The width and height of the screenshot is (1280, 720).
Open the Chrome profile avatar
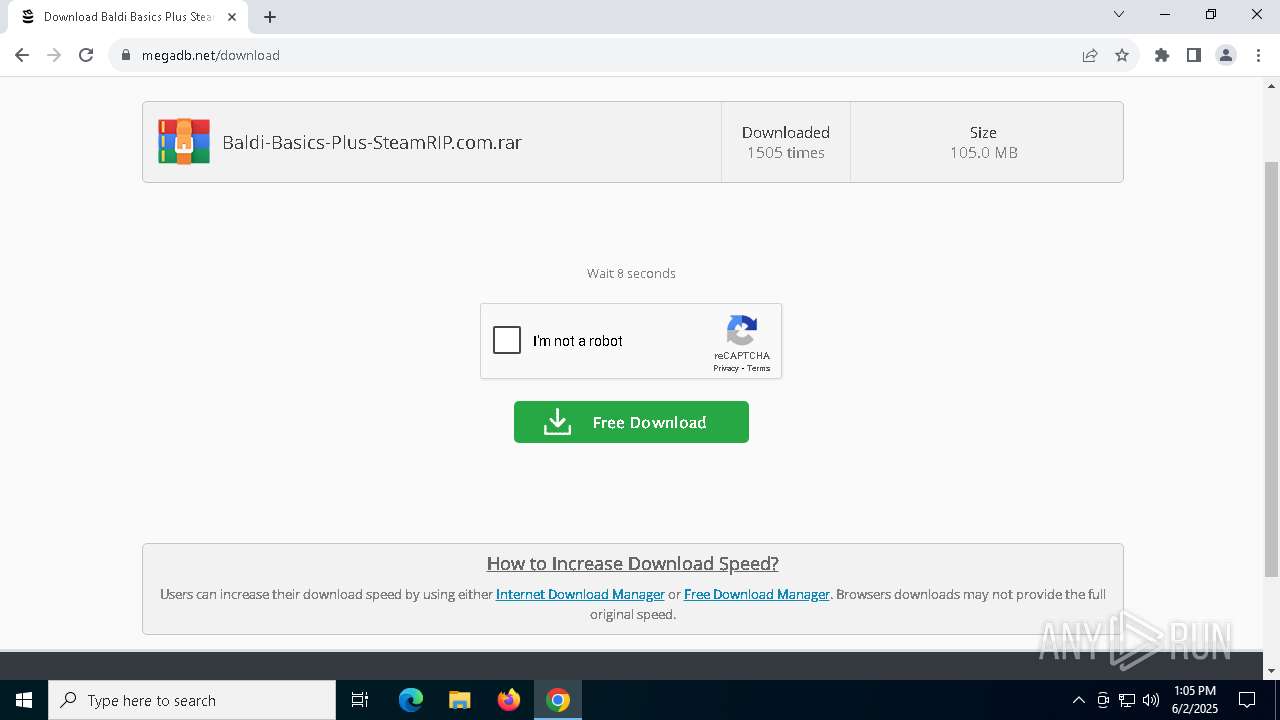point(1226,55)
